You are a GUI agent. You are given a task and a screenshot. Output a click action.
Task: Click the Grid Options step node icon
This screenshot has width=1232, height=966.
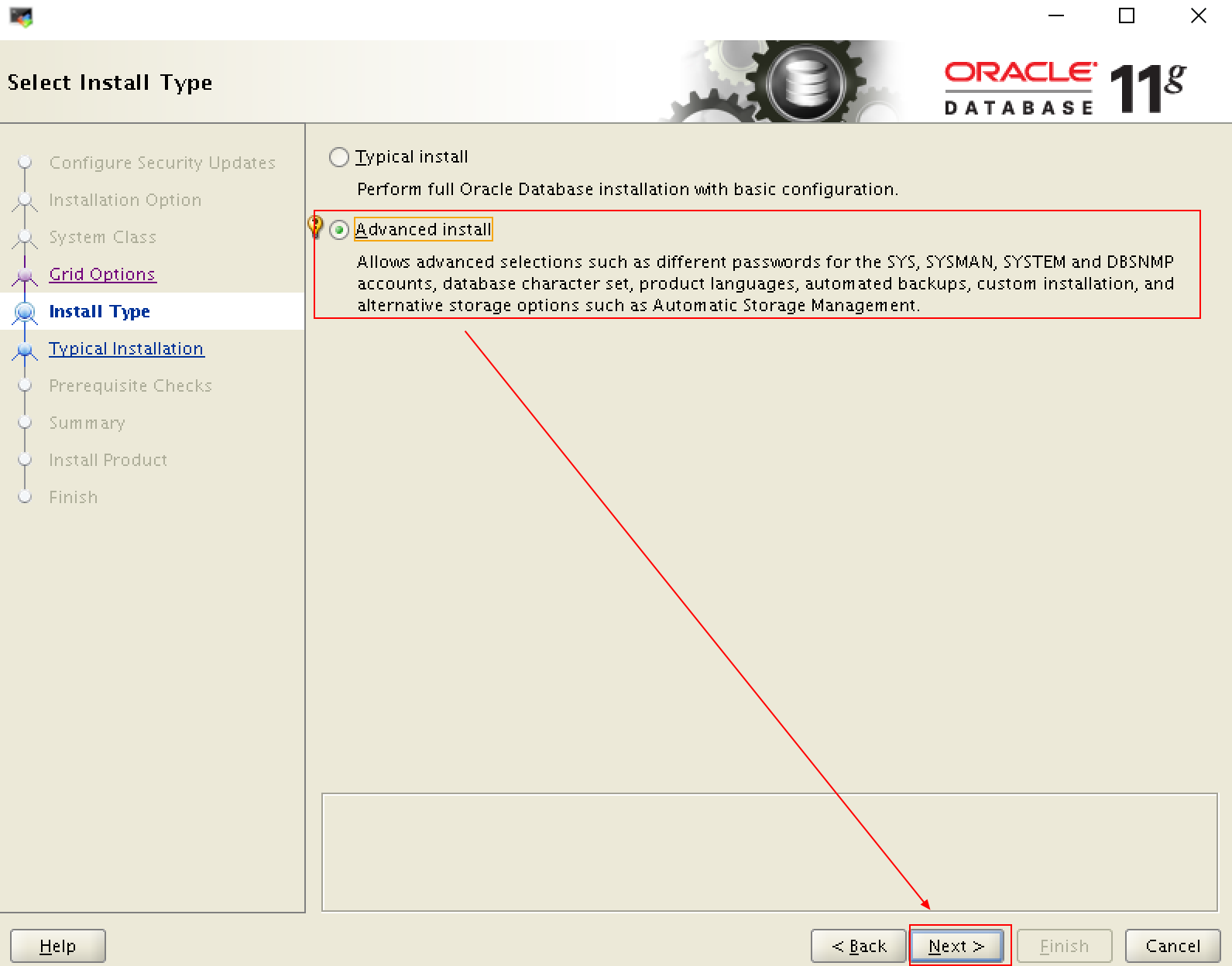point(25,275)
